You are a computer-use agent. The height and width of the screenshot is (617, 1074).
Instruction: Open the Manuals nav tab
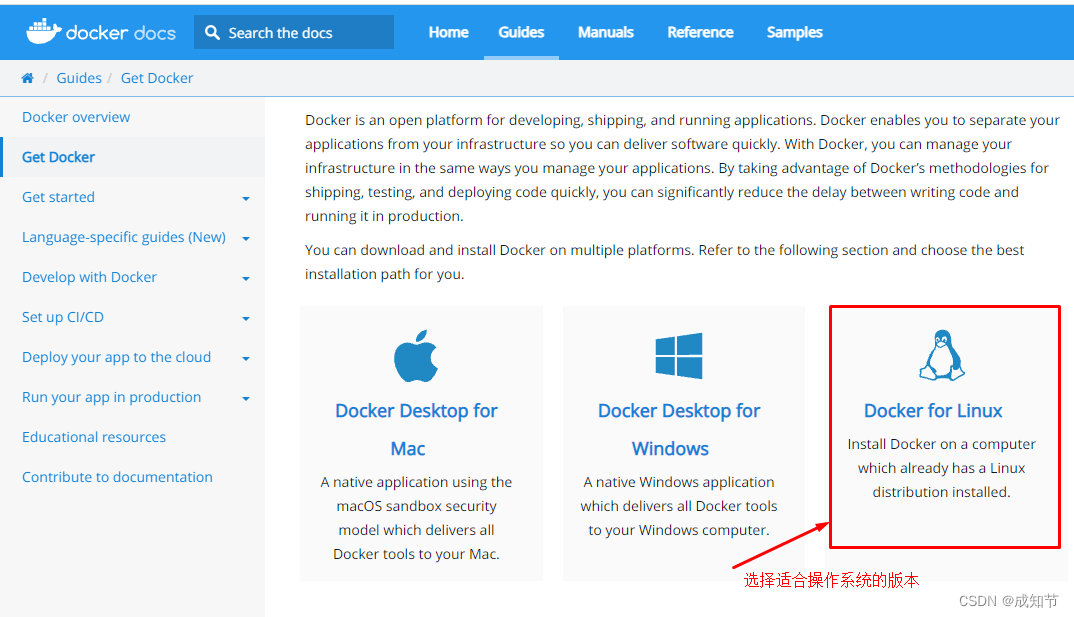point(606,32)
